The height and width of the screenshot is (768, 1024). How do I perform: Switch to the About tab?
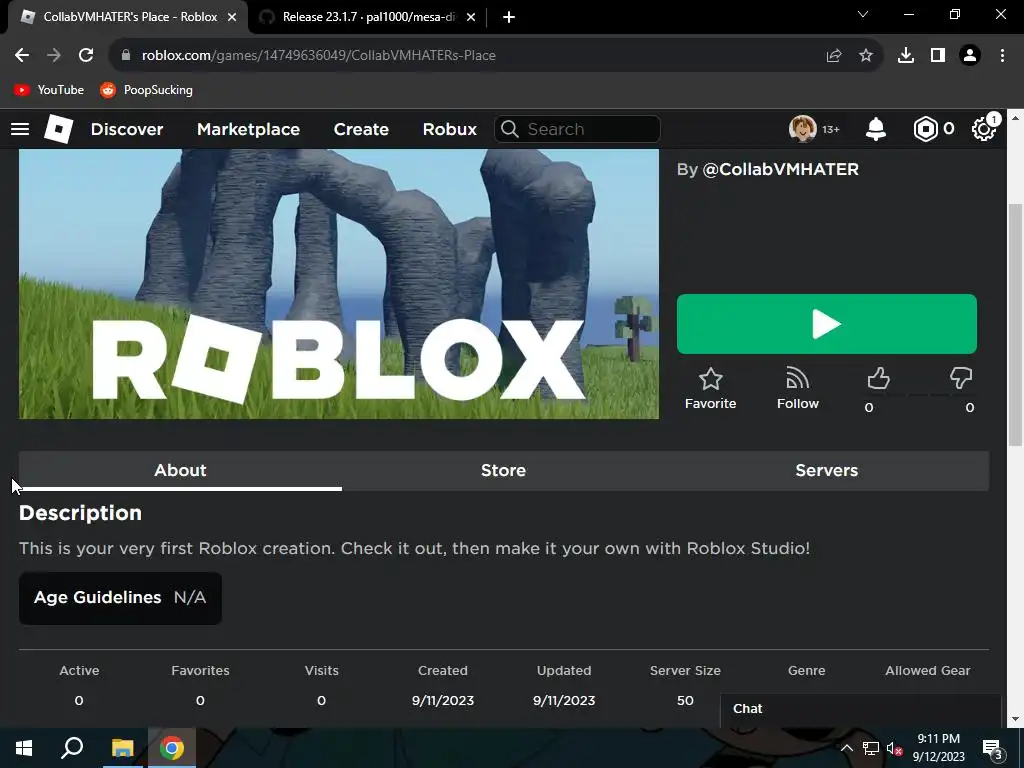tap(180, 470)
